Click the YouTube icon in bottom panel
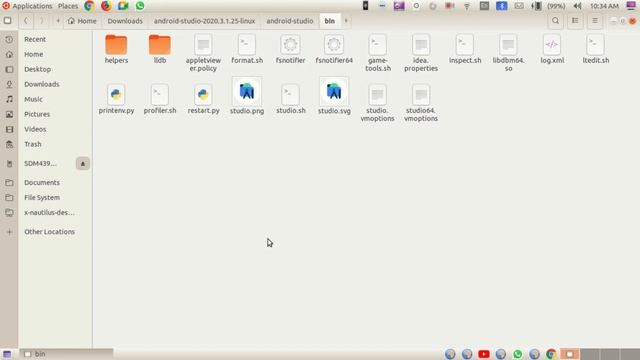The image size is (640, 360). (x=484, y=354)
